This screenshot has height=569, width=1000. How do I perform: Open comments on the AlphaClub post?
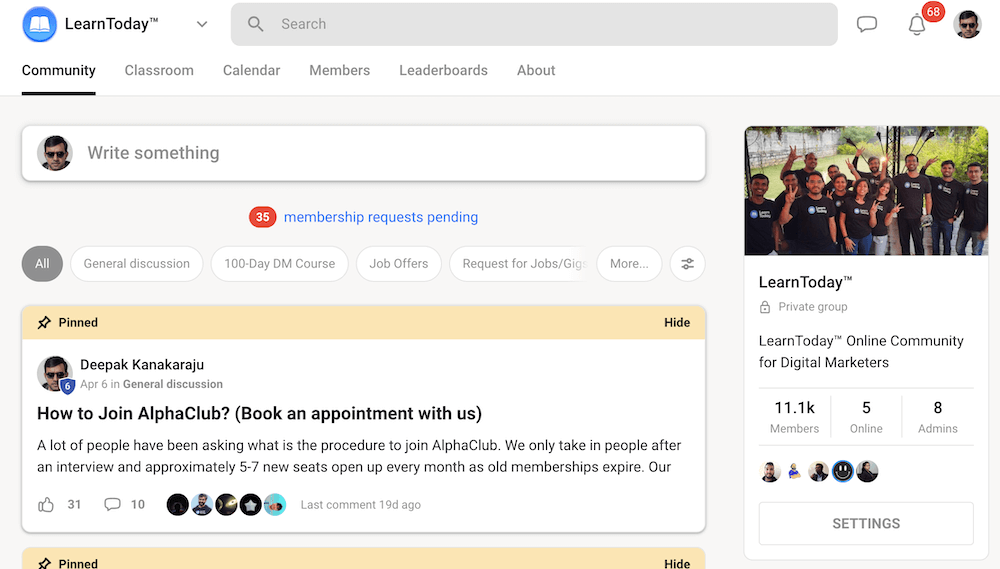[113, 505]
